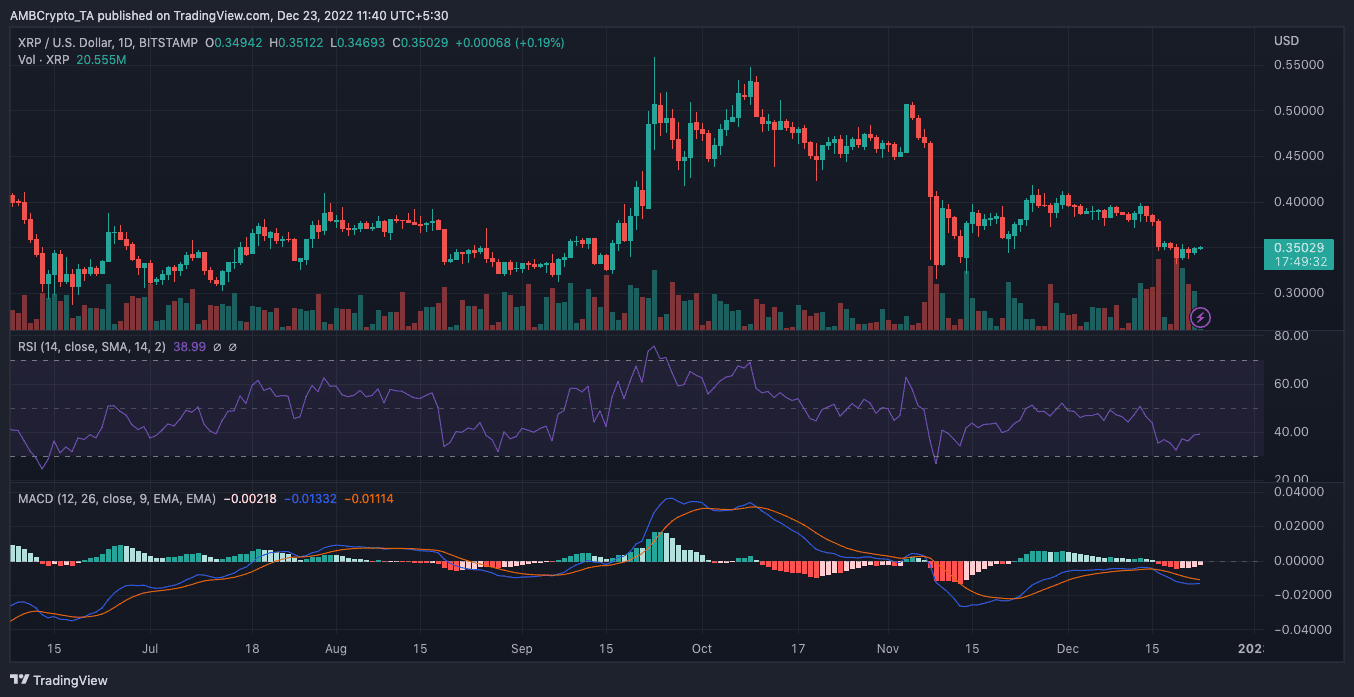Click the volume value 20.555M
This screenshot has height=697, width=1354.
pyautogui.click(x=101, y=60)
